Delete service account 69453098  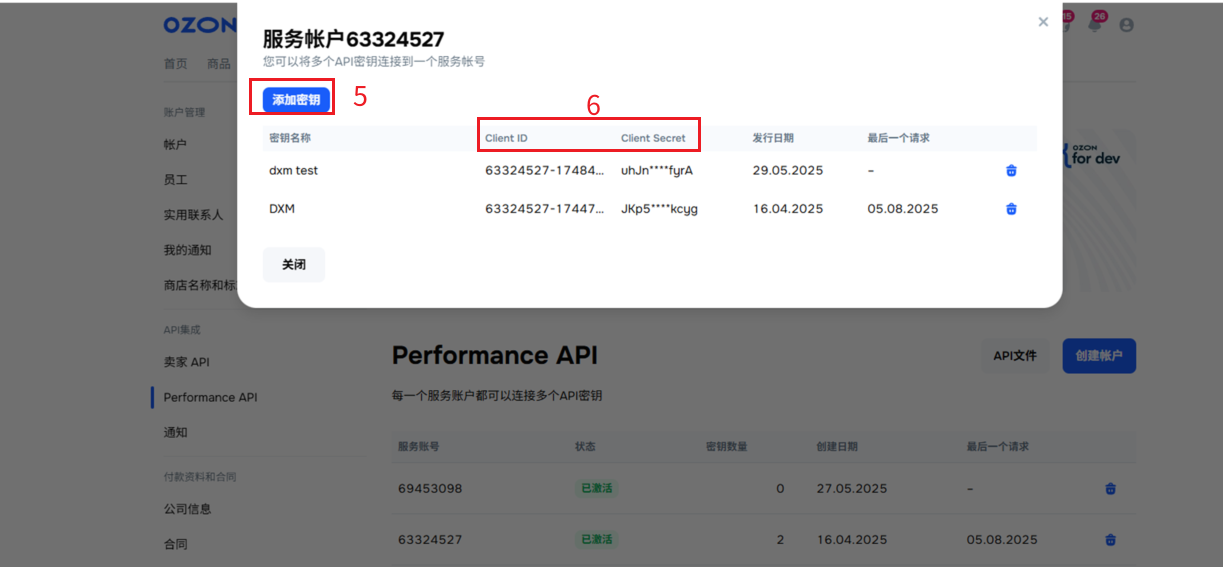tap(1110, 489)
